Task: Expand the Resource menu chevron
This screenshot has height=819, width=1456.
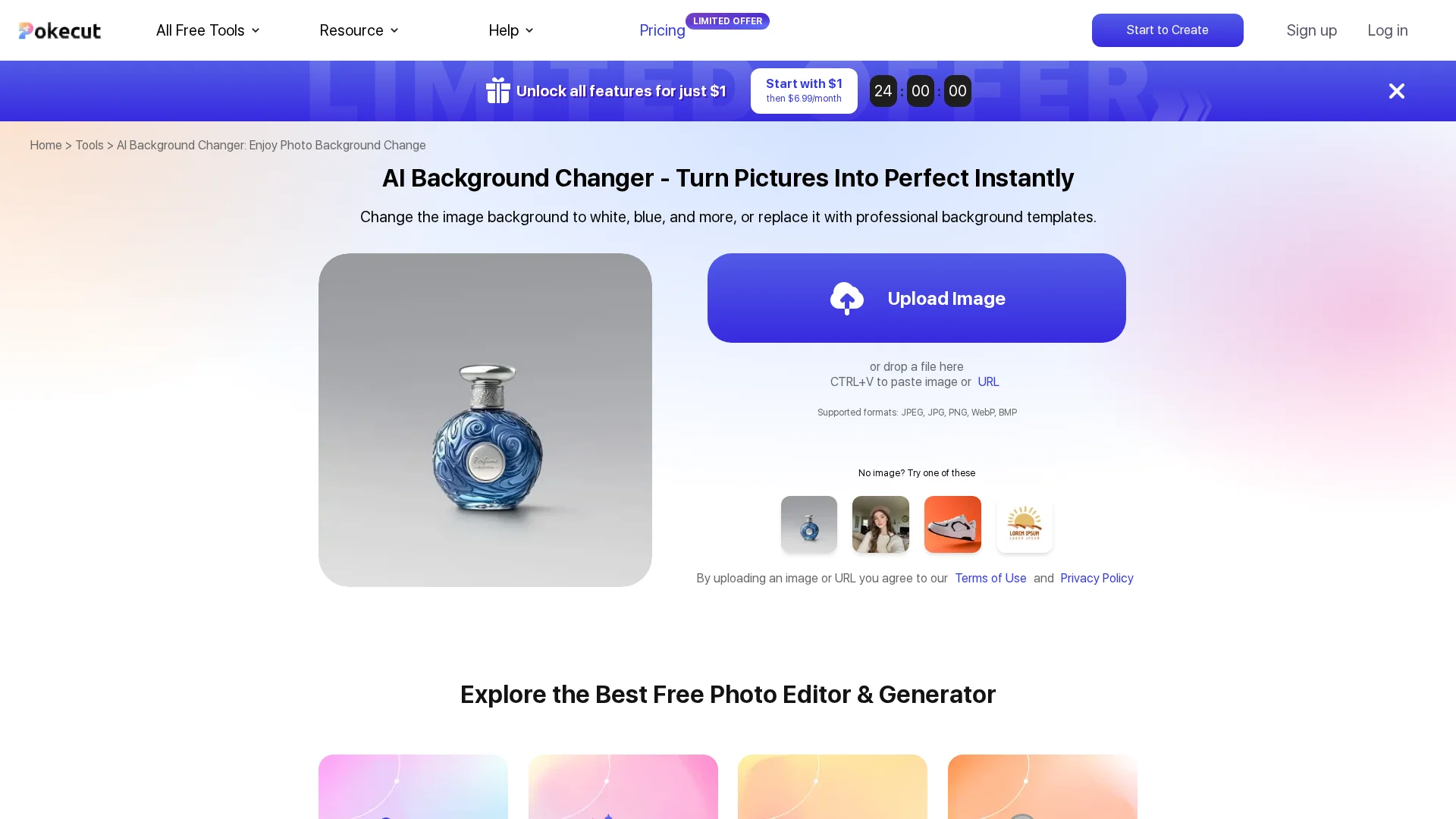Action: click(x=394, y=30)
